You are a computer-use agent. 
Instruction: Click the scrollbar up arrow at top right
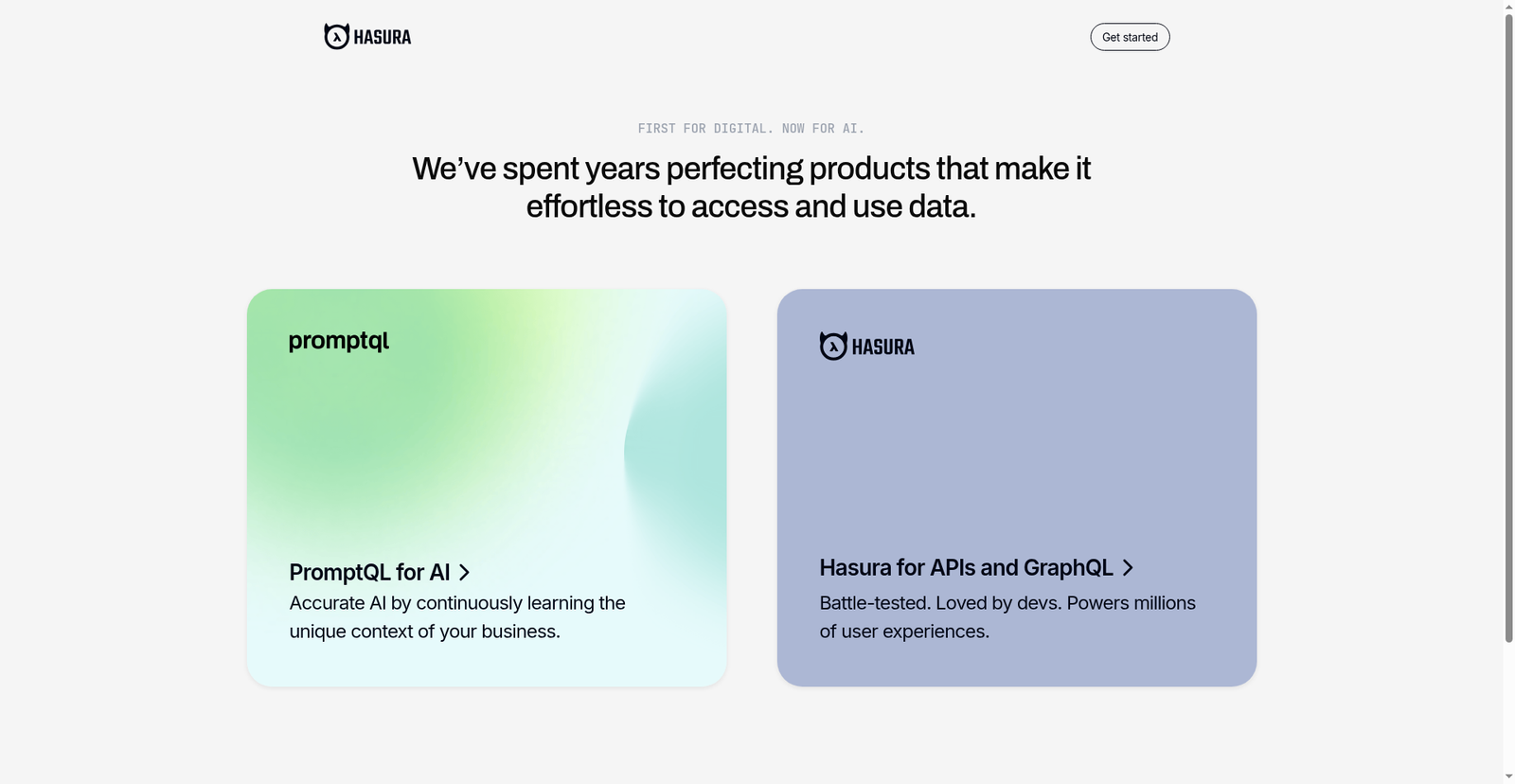[1508, 6]
